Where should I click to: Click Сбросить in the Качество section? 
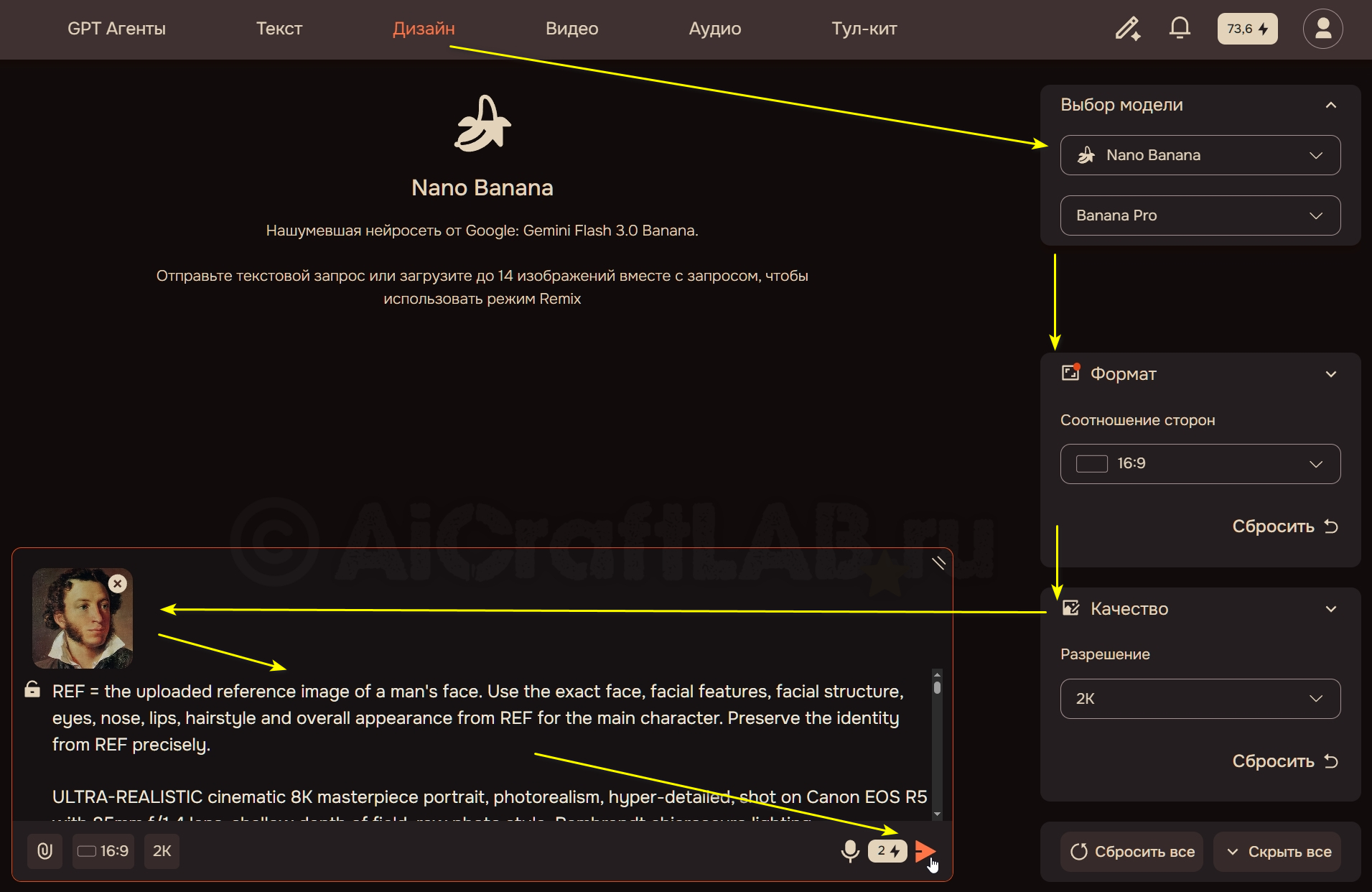coord(1285,761)
